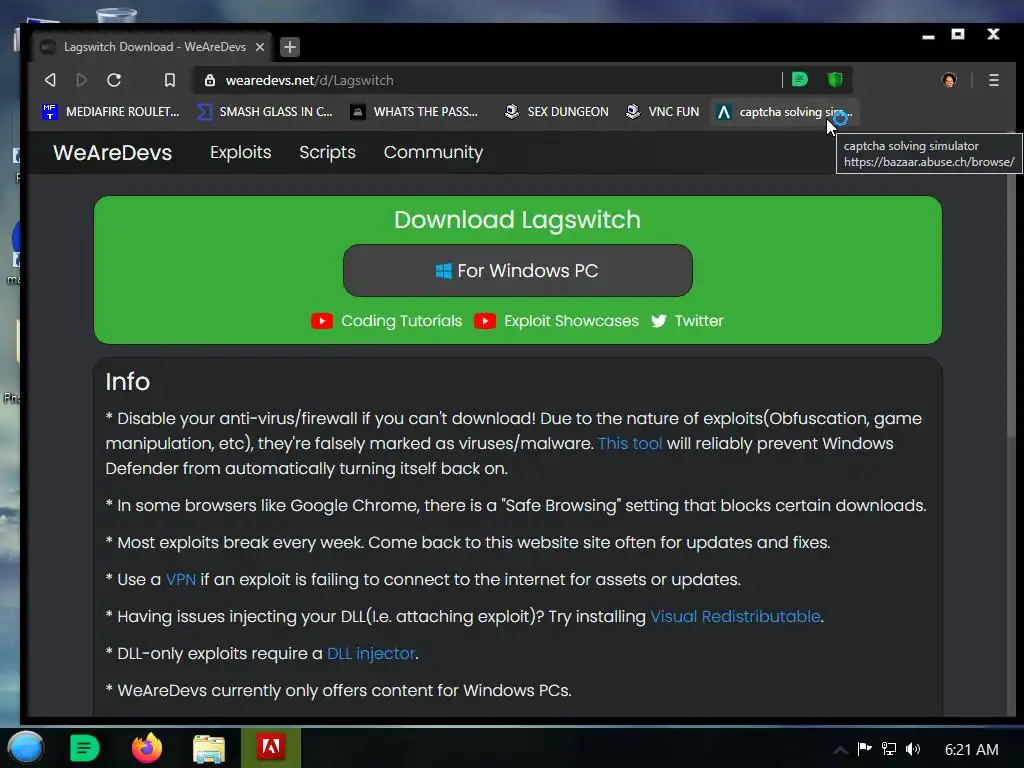Open the Twitter text link
1024x768 pixels.
coord(699,321)
